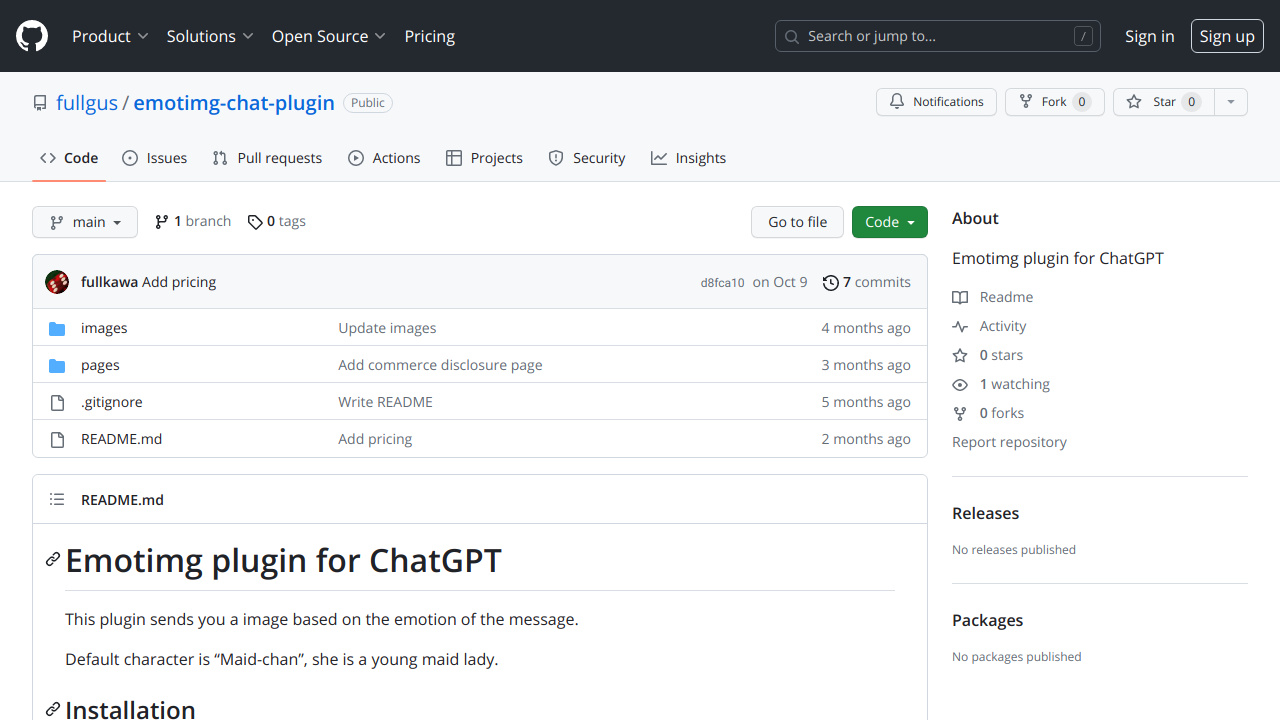Open the README outline list icon
Screen dimensions: 1280x720
click(x=57, y=499)
